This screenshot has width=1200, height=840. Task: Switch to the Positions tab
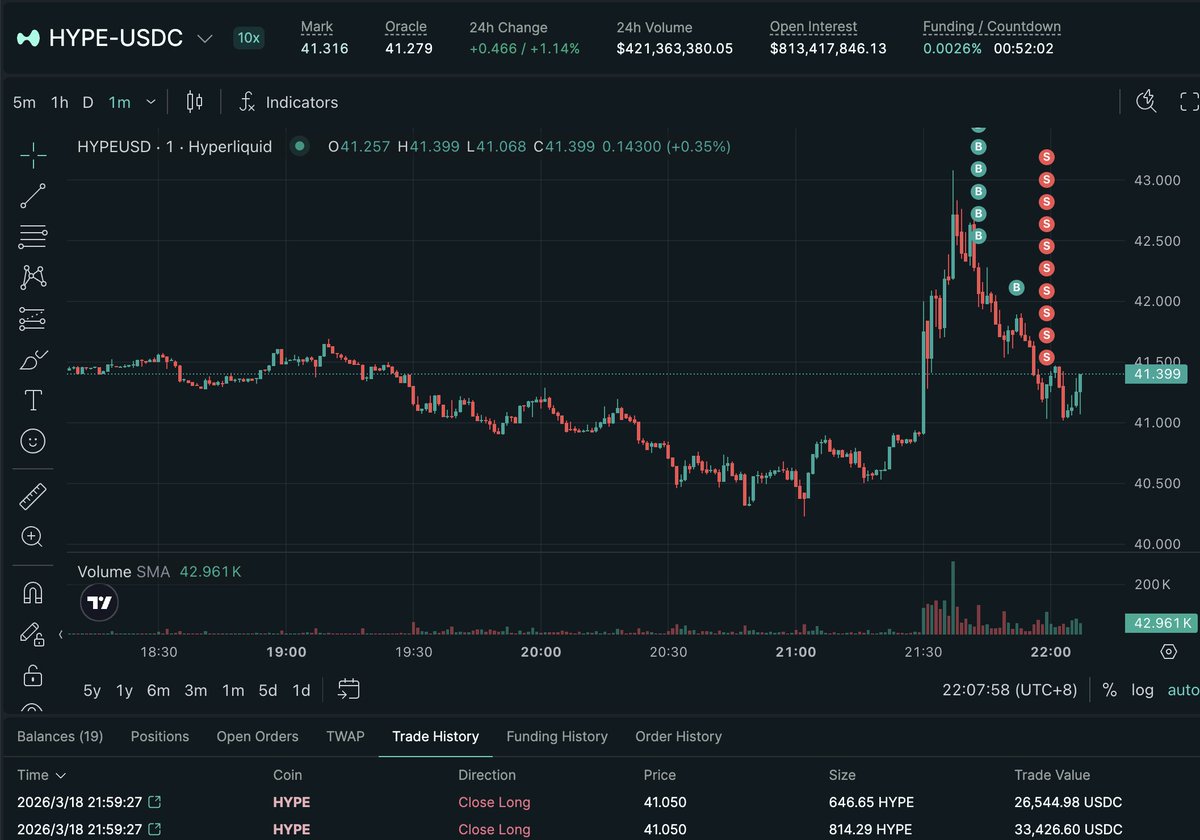pos(160,736)
